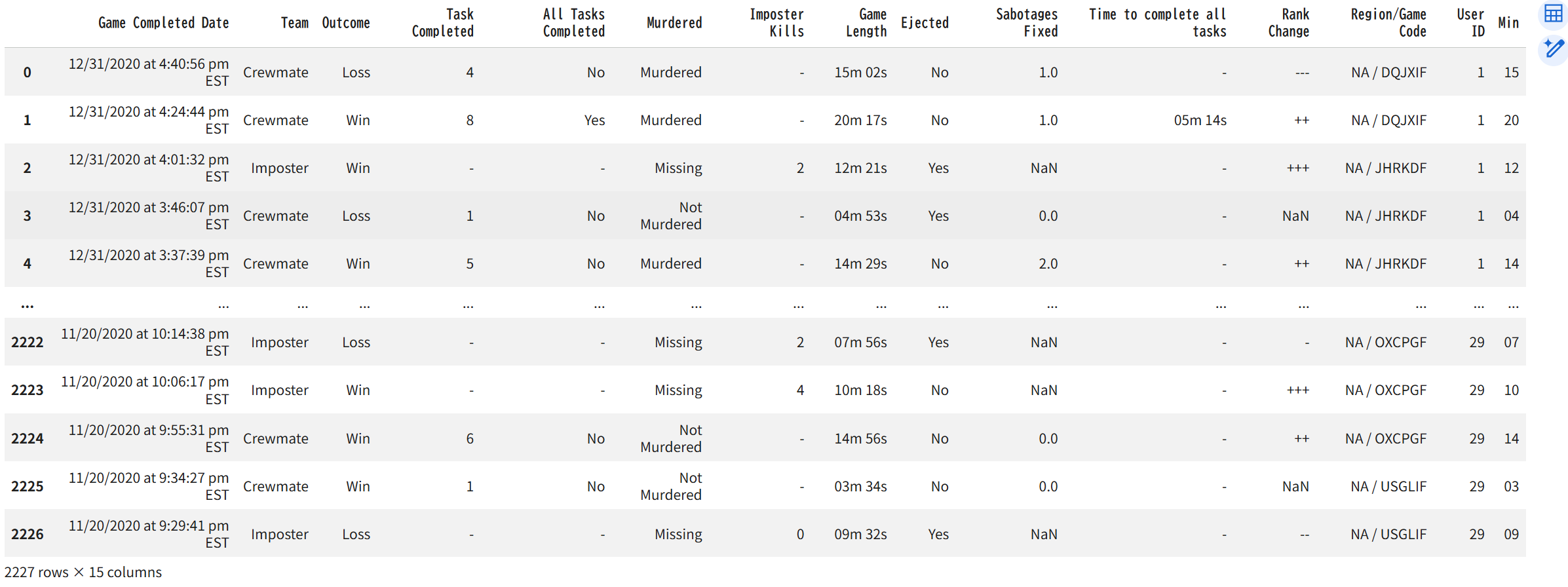The image size is (1568, 587).
Task: Open the interactive table view icon
Action: point(1553,14)
